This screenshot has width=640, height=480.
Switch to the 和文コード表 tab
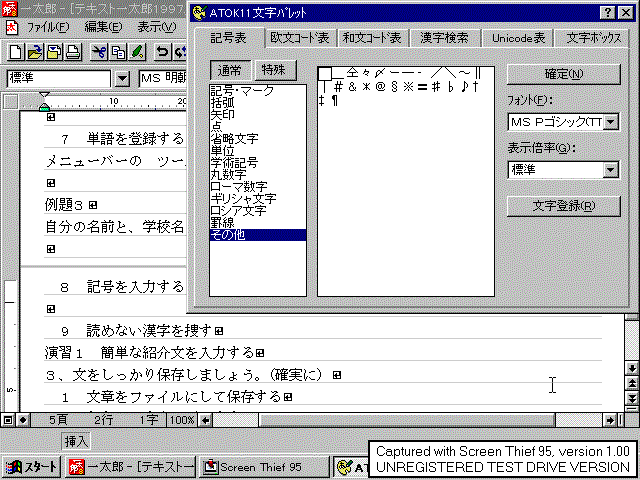coord(372,38)
